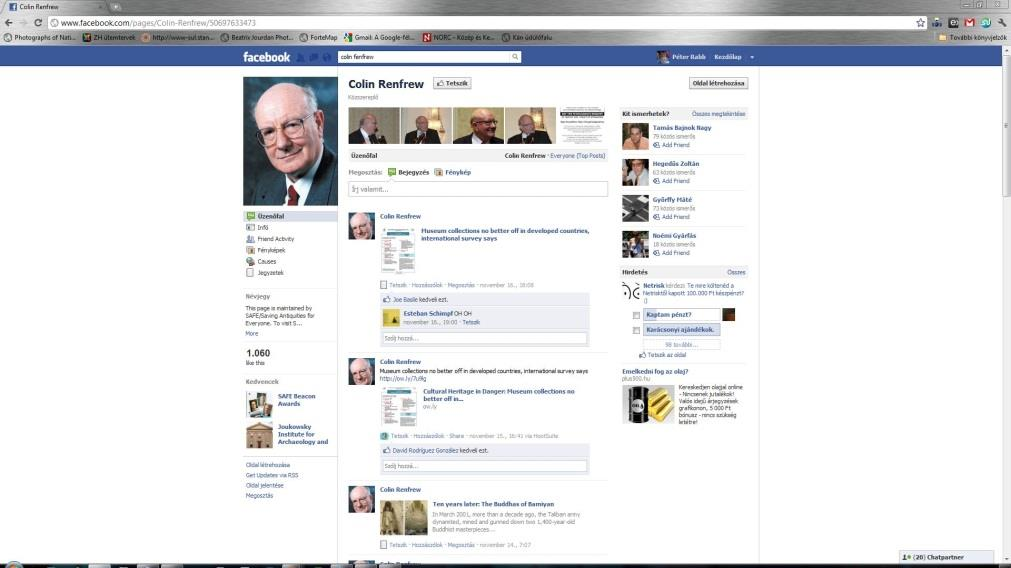Click Megosztás link in left sidebar
Viewport: 1011px width, 568px height.
[259, 496]
